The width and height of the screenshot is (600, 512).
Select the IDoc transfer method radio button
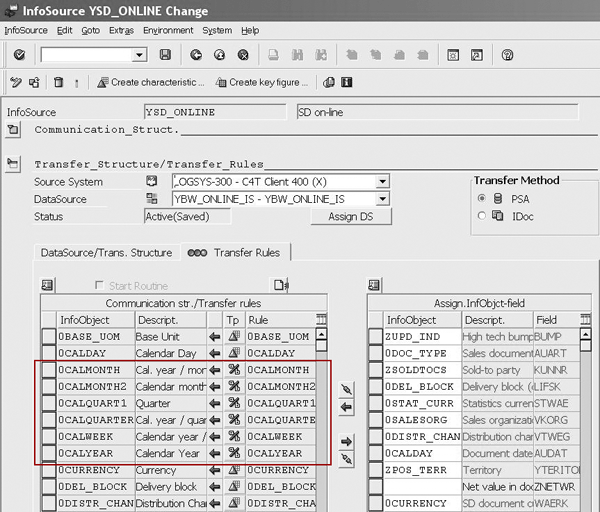click(482, 215)
